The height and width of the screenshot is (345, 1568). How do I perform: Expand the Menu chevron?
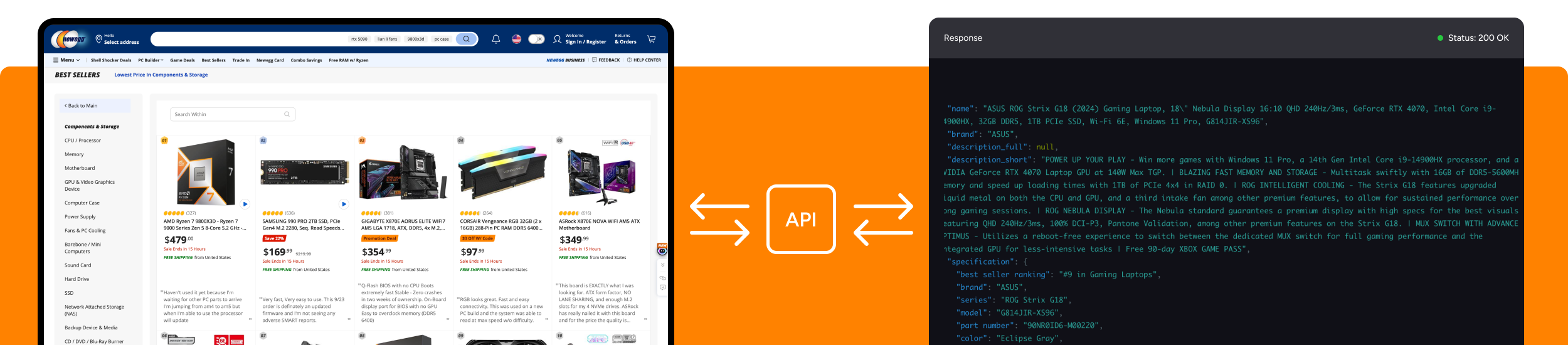[78, 60]
